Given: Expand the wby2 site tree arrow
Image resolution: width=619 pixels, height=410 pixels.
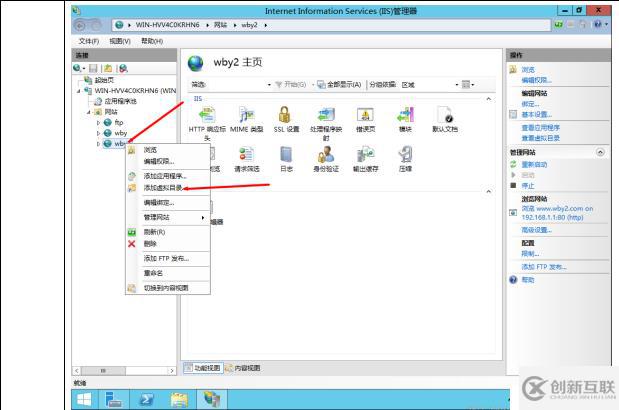Looking at the screenshot, I should pyautogui.click(x=98, y=144).
